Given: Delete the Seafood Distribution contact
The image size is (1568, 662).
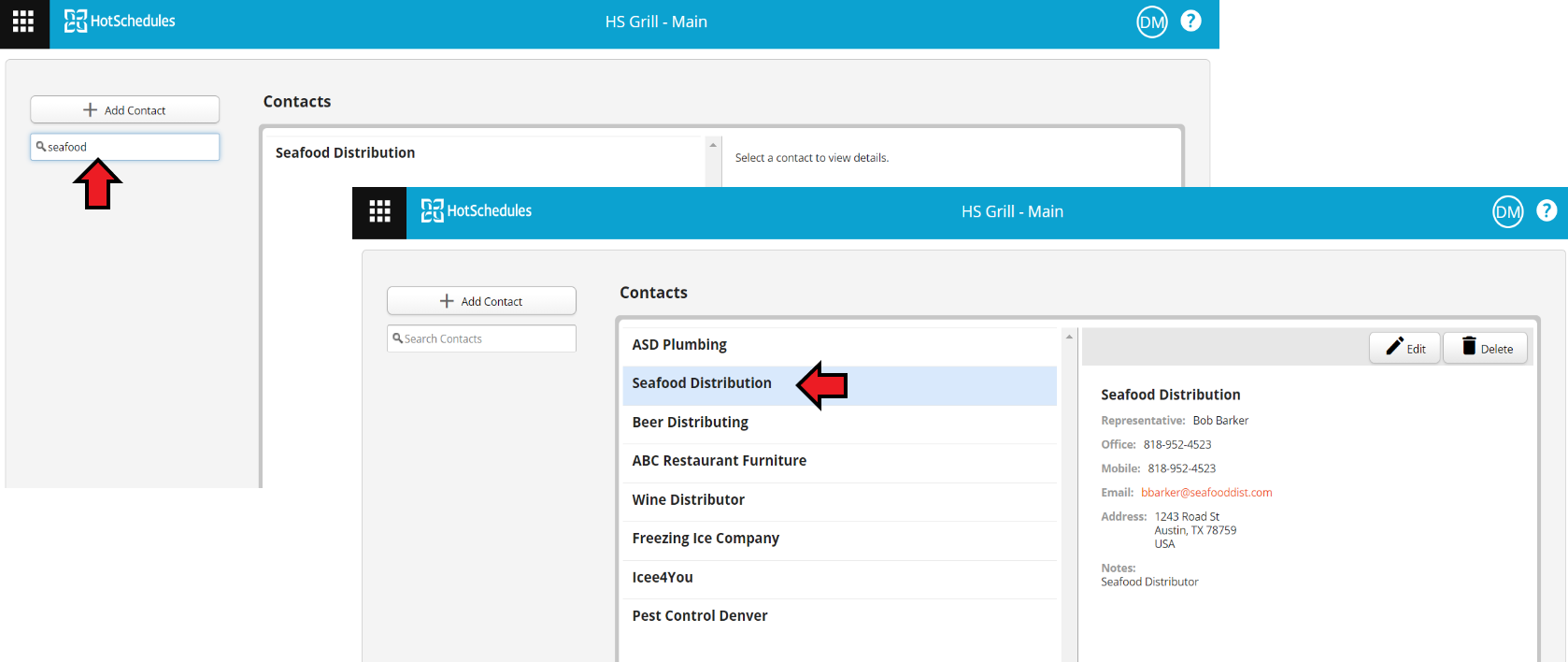Looking at the screenshot, I should click(1486, 348).
